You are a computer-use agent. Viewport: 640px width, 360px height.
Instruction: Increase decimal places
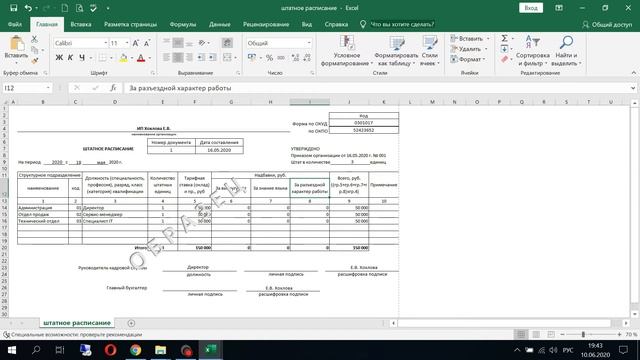(295, 58)
